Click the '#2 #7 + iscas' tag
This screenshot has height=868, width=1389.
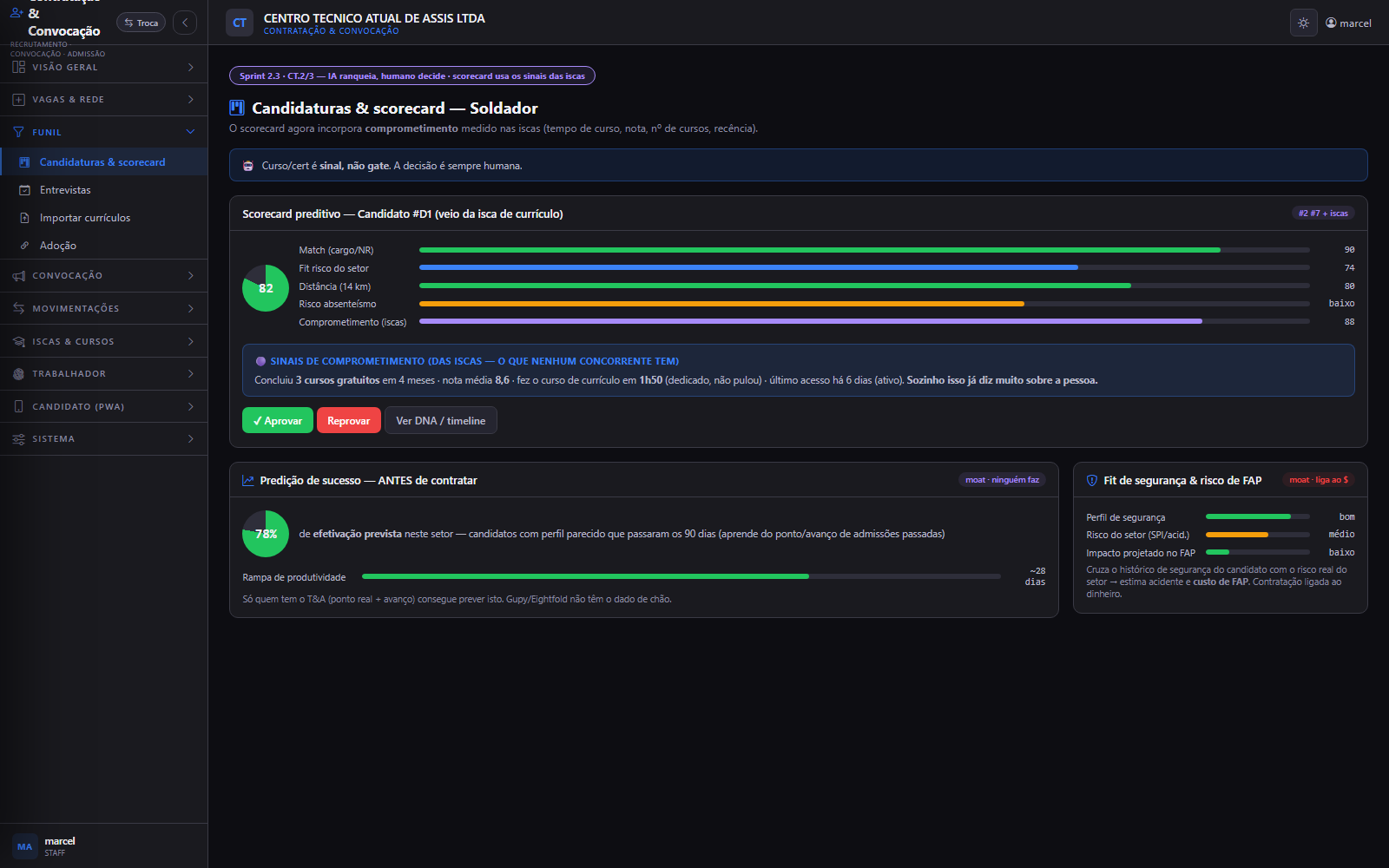(x=1323, y=214)
